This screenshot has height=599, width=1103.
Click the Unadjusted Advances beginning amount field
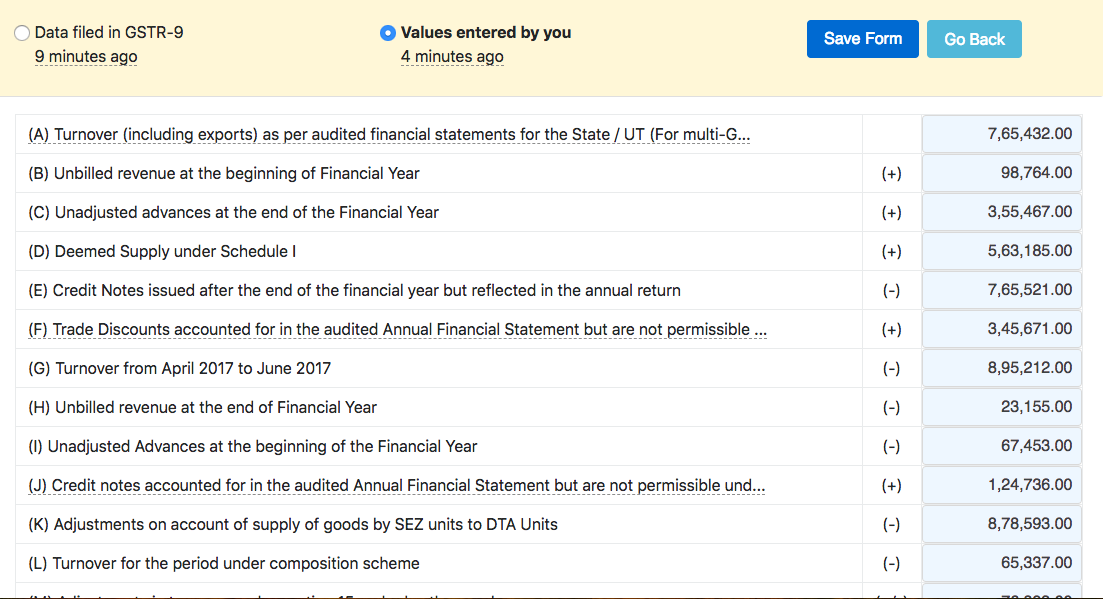coord(1000,446)
